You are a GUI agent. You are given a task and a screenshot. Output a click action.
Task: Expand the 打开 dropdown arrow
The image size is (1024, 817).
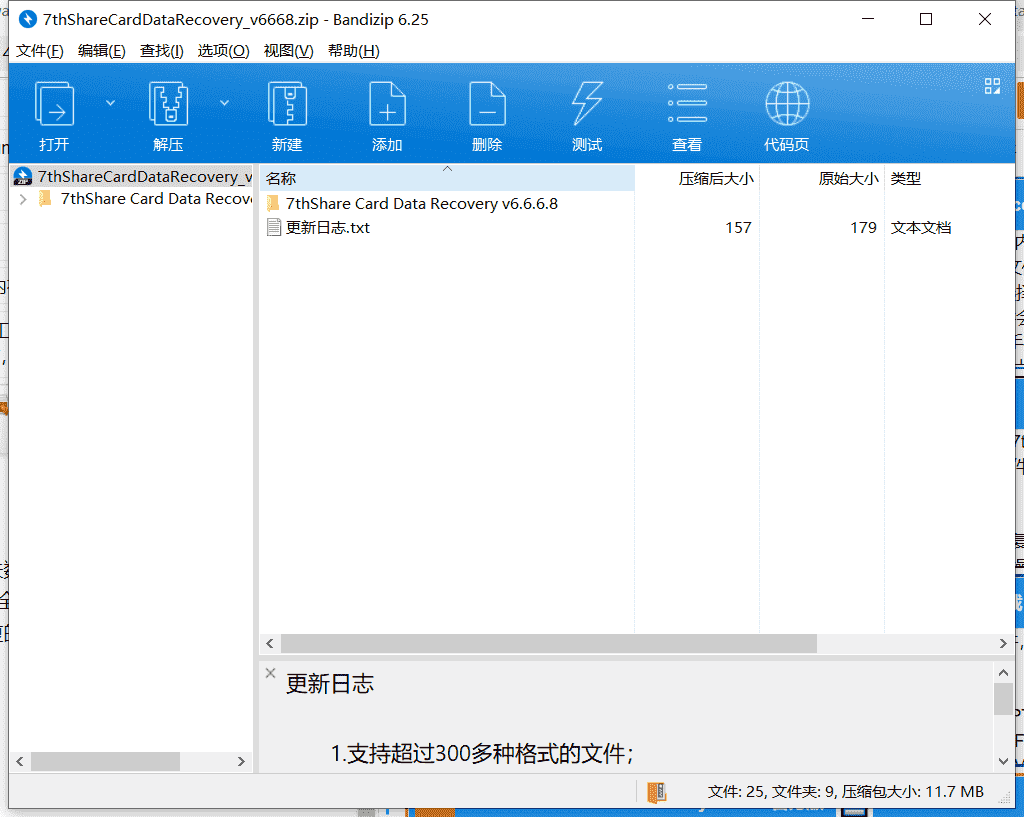tap(110, 103)
